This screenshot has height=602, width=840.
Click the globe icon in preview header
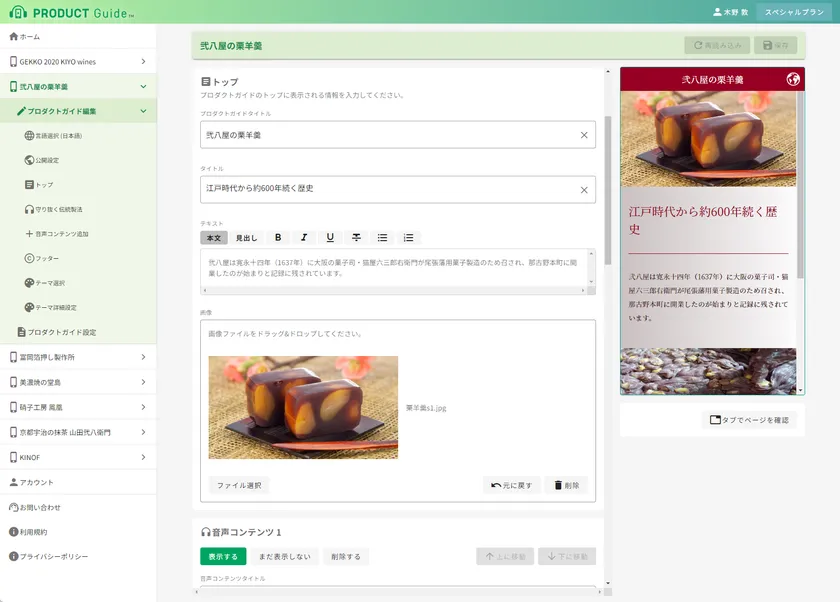tap(793, 79)
